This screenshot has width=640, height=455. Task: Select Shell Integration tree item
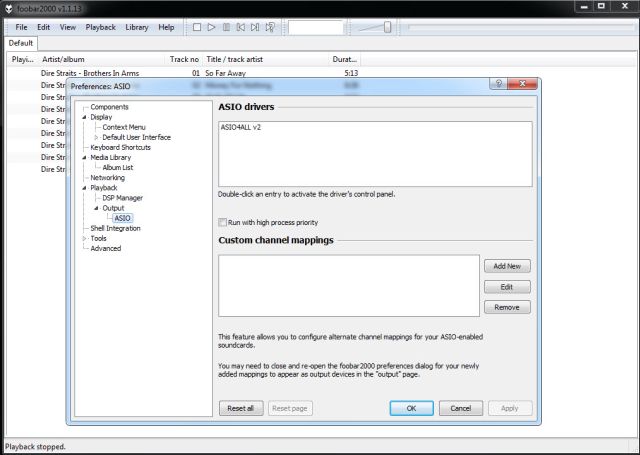115,229
